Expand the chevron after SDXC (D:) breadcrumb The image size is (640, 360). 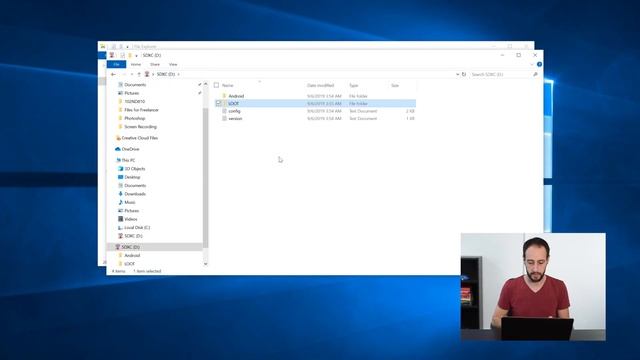click(178, 74)
